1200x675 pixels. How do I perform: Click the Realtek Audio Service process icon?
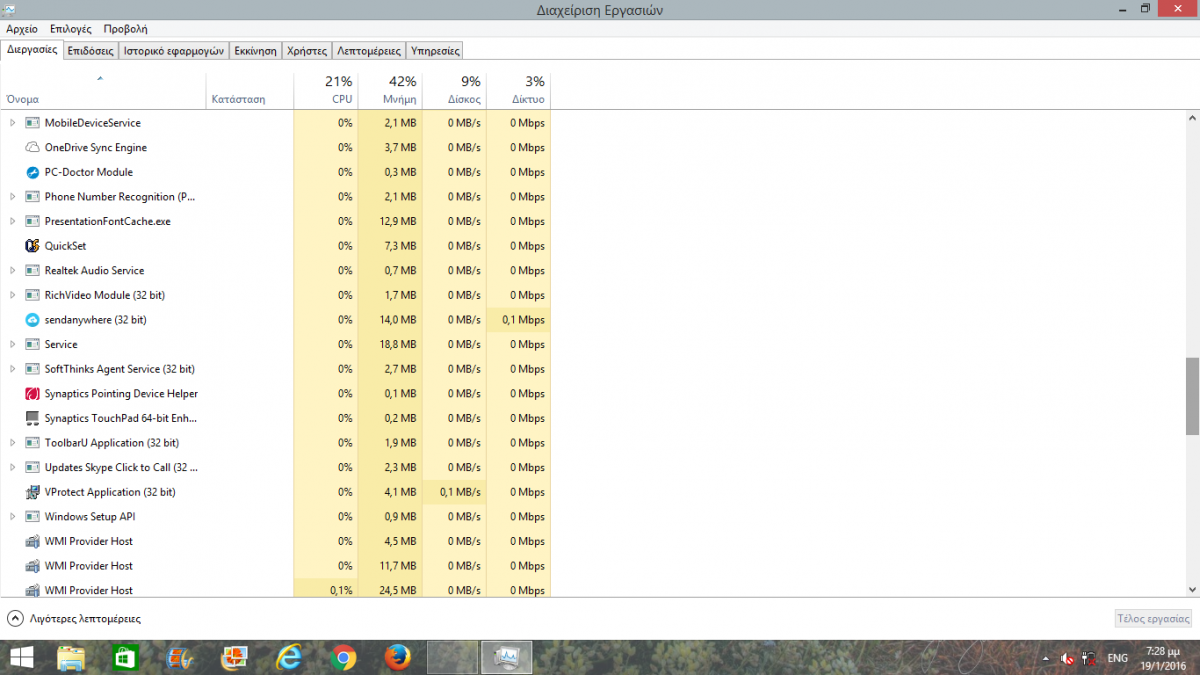(32, 271)
